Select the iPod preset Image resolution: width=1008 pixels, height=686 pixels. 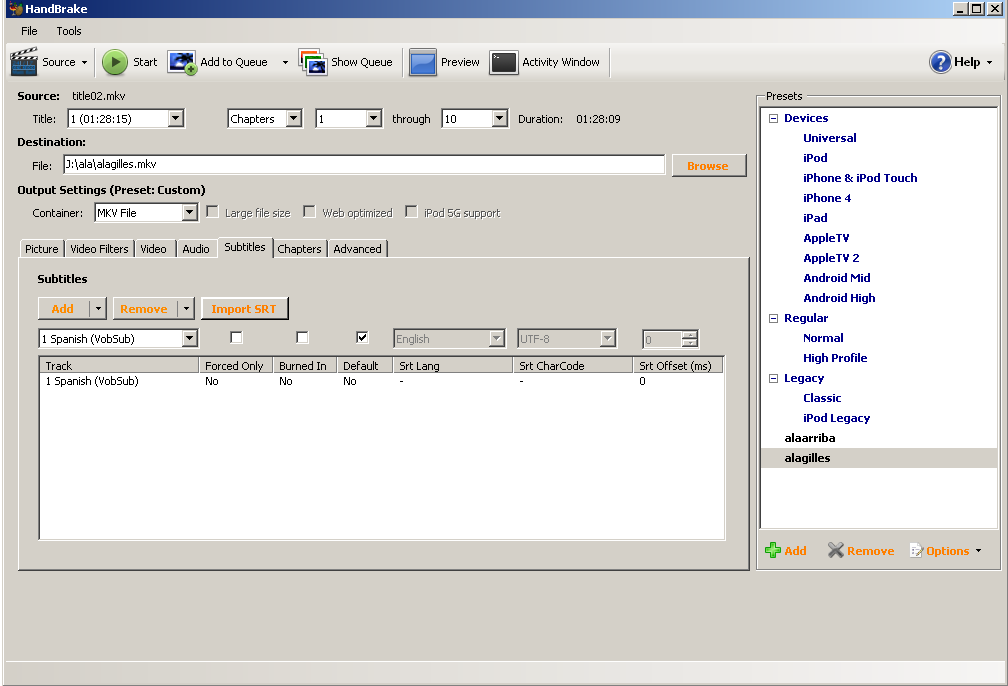815,158
